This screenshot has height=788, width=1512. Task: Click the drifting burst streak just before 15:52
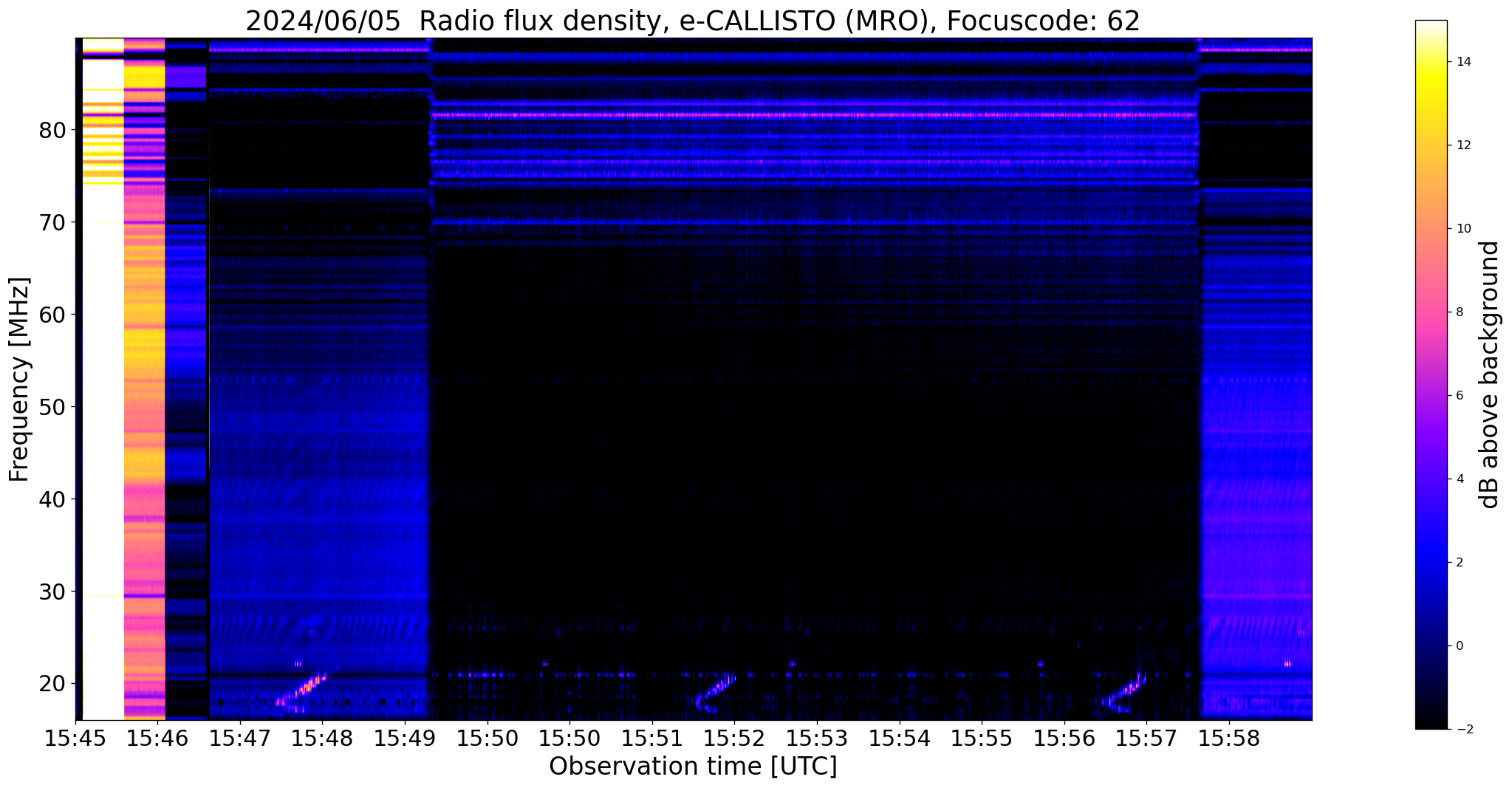point(715,691)
